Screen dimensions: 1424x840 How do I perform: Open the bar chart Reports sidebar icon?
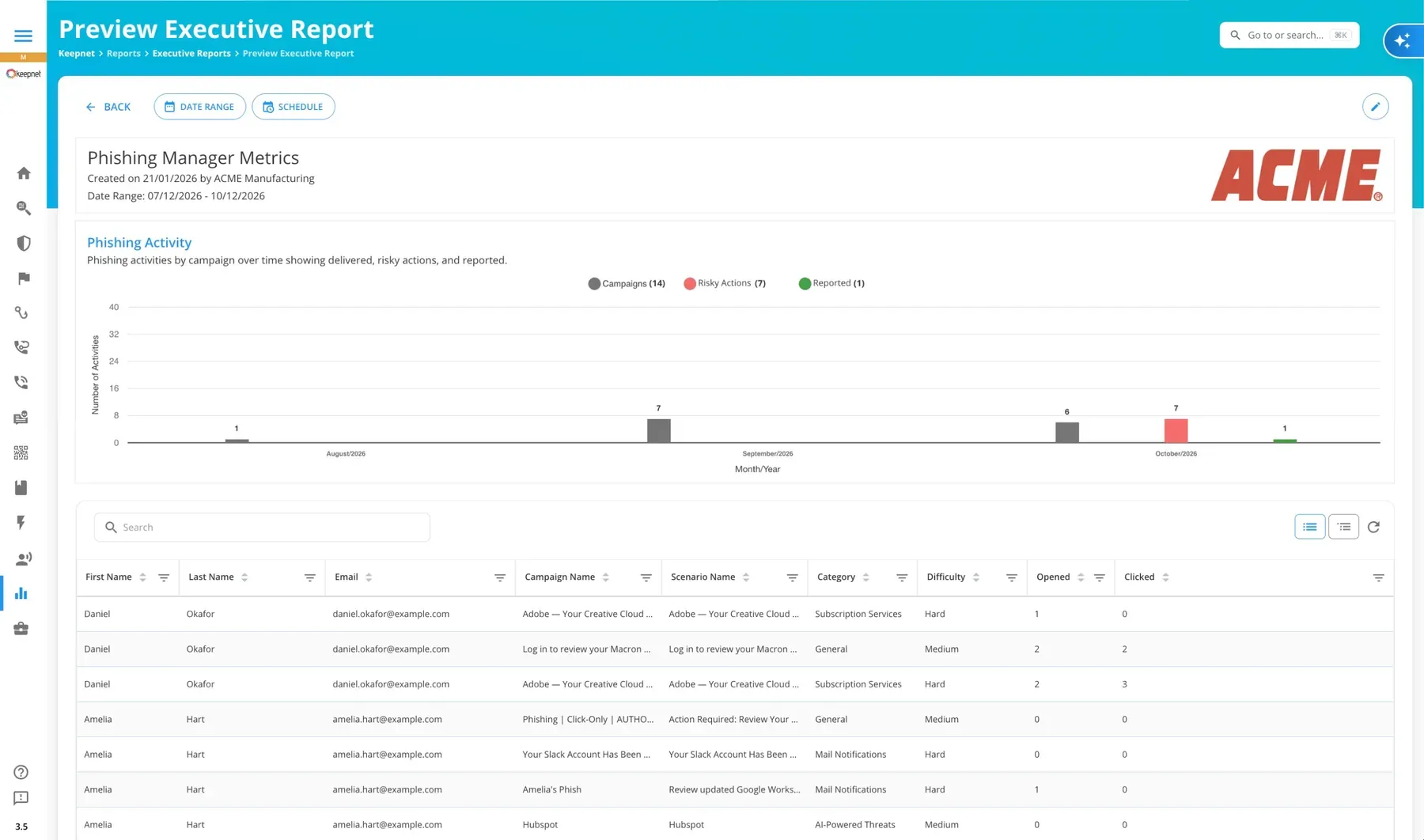pyautogui.click(x=21, y=593)
